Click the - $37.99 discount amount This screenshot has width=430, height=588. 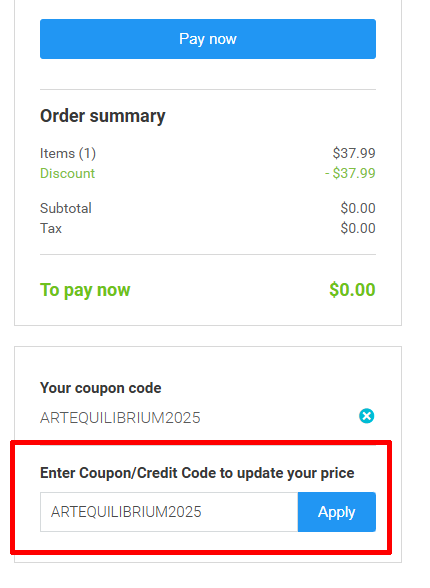click(350, 173)
